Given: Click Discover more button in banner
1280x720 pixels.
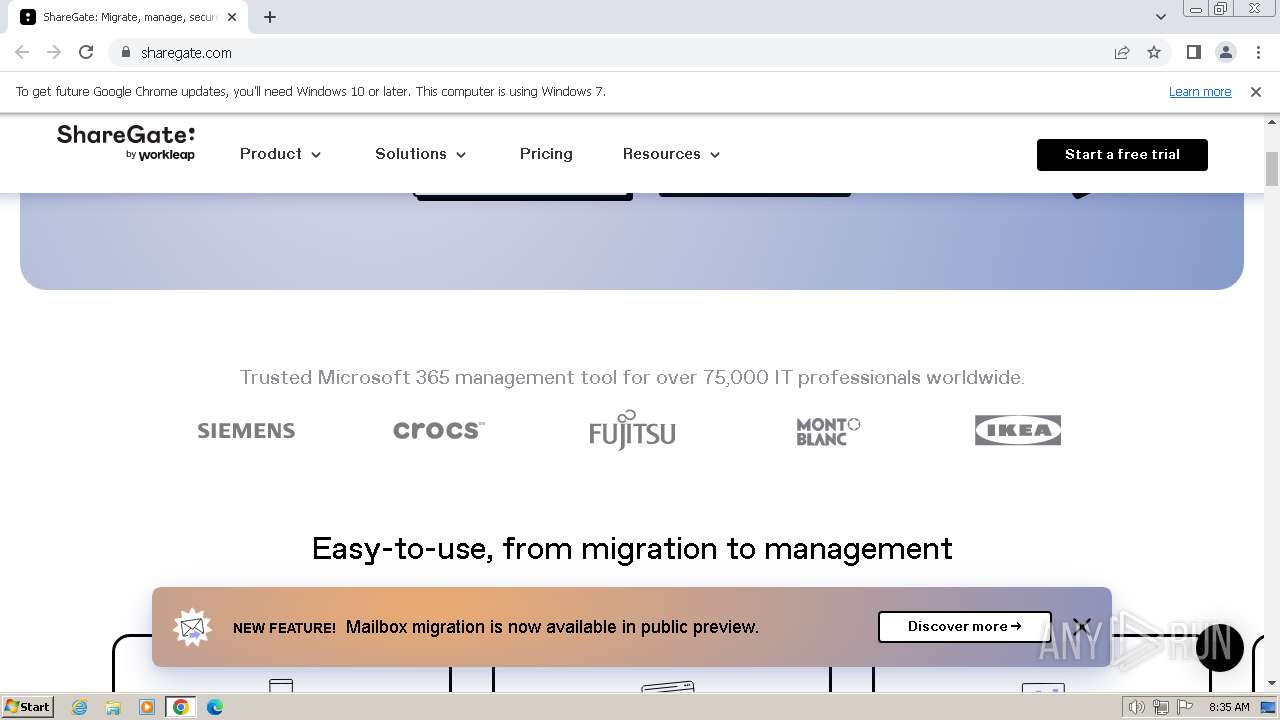Looking at the screenshot, I should click(965, 627).
